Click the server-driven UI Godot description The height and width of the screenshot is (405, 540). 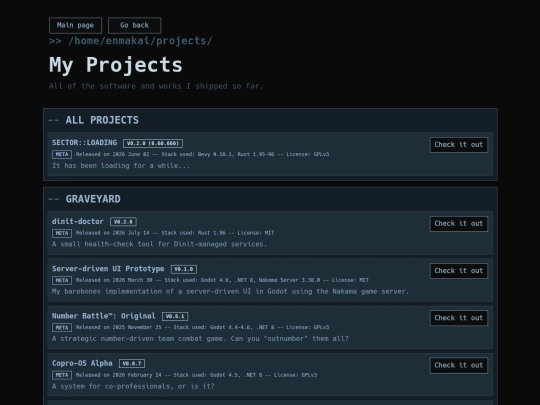[x=230, y=291]
